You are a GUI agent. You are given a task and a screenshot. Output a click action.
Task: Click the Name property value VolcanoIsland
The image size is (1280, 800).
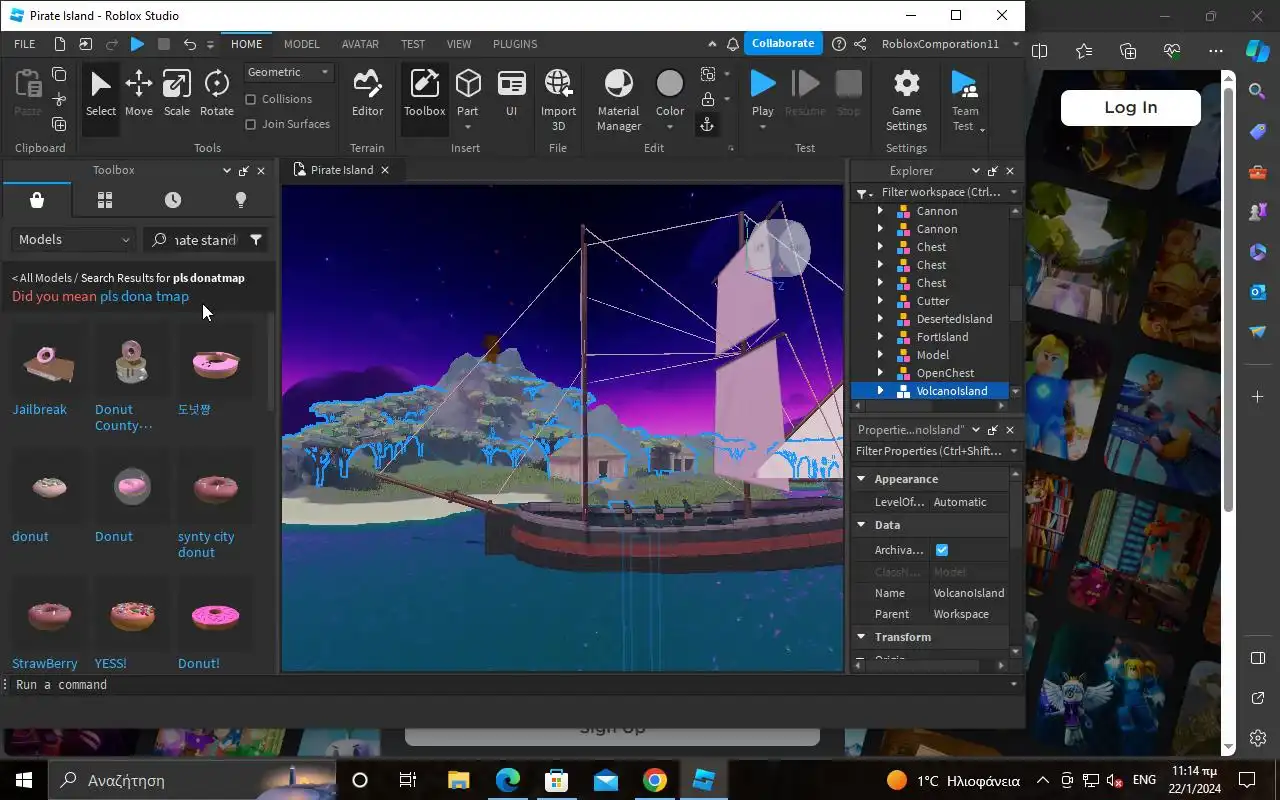tap(968, 593)
